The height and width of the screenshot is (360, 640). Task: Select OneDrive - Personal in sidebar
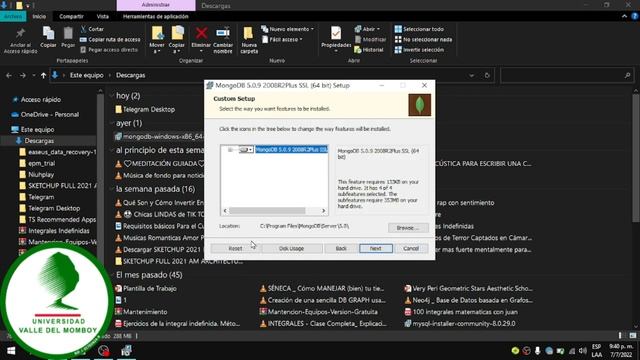click(50, 115)
